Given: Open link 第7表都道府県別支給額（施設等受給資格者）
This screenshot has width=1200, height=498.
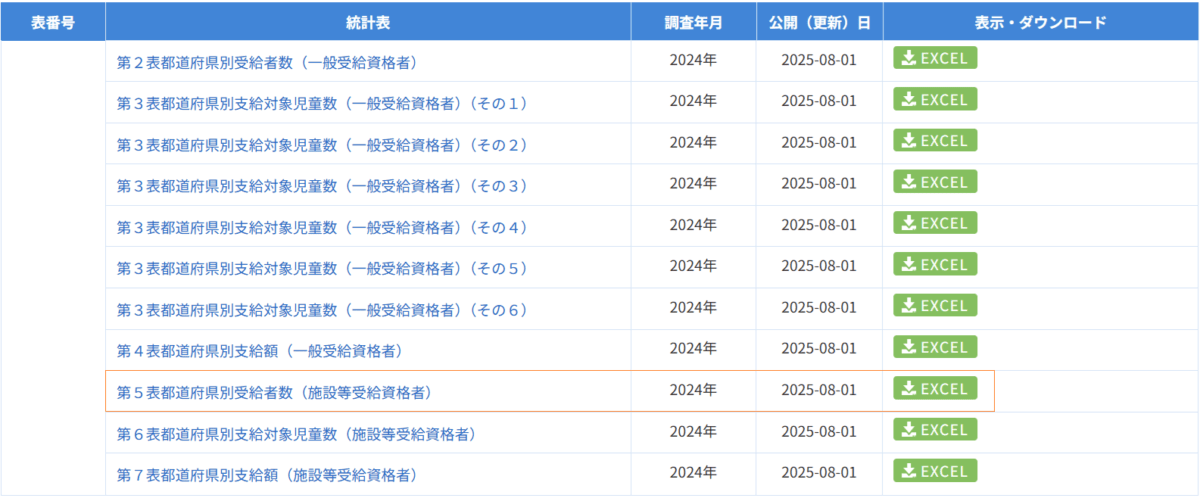Looking at the screenshot, I should click(x=266, y=475).
